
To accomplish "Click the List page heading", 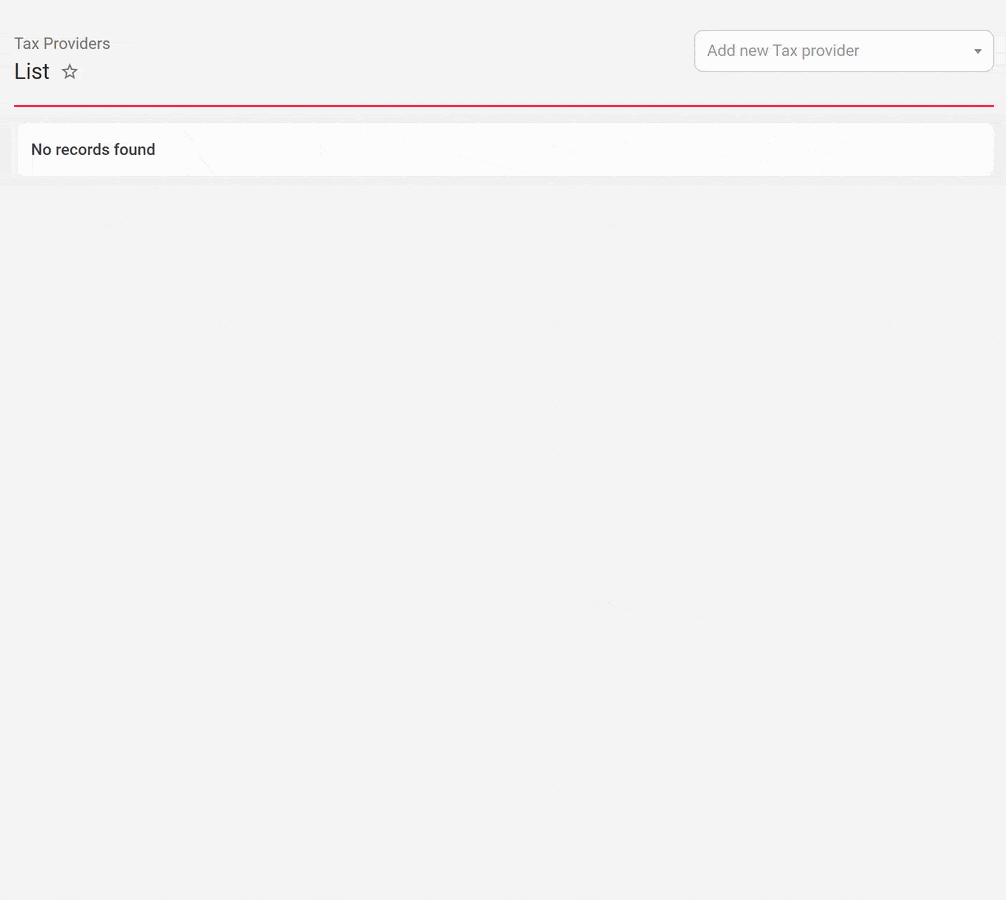I will pyautogui.click(x=32, y=71).
